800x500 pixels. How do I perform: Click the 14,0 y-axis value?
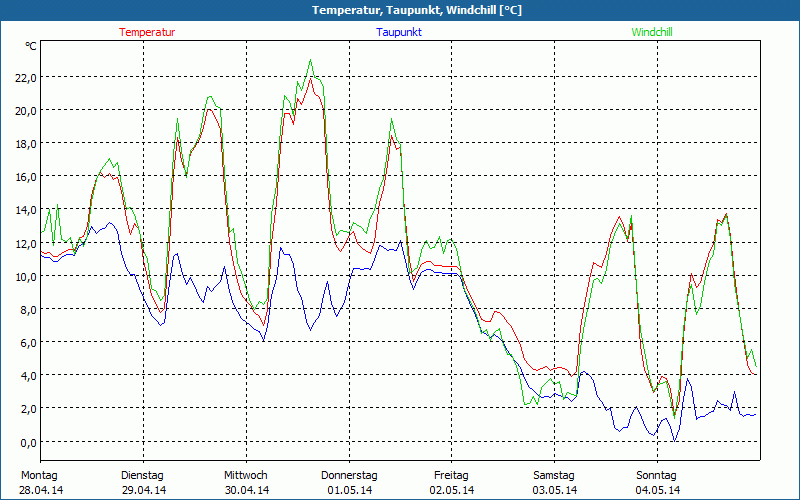click(26, 210)
